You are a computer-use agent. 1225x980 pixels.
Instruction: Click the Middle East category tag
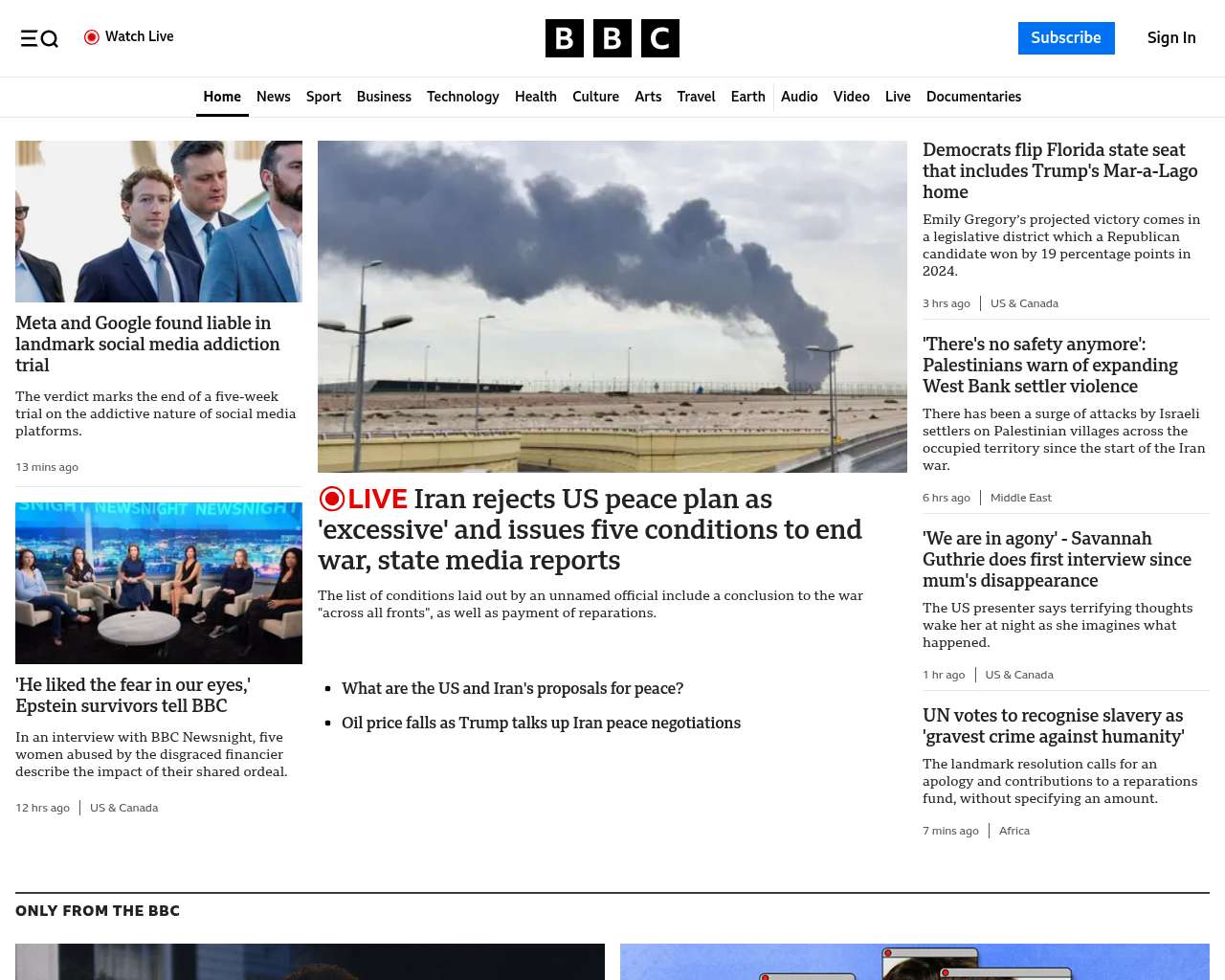click(1020, 498)
